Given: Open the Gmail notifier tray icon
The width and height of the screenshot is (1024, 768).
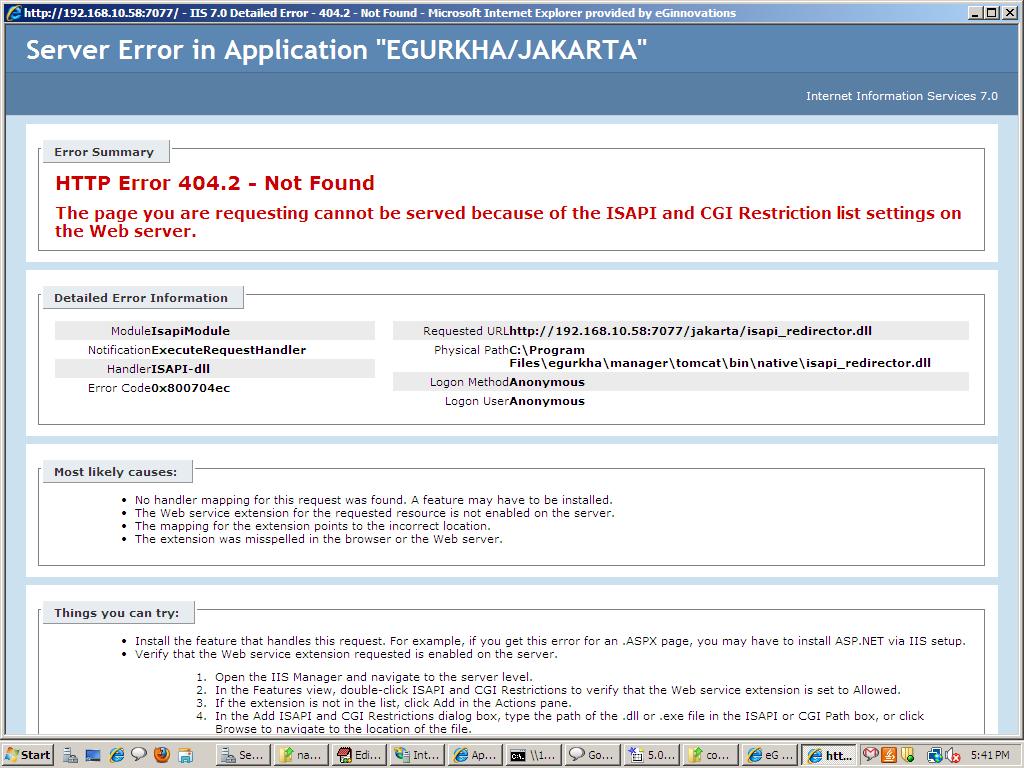Looking at the screenshot, I should 870,755.
